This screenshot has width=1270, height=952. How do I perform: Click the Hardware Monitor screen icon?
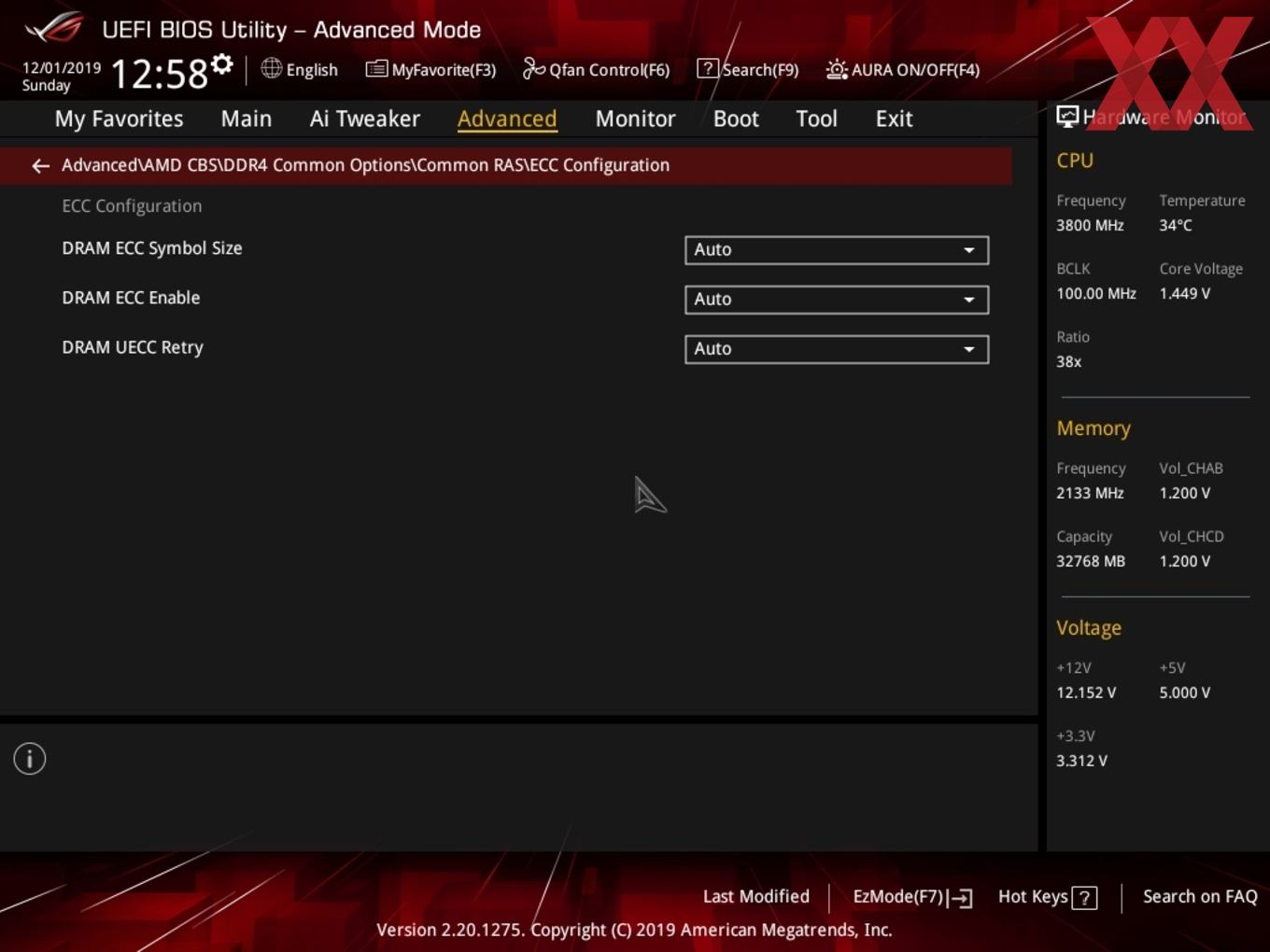pos(1067,117)
